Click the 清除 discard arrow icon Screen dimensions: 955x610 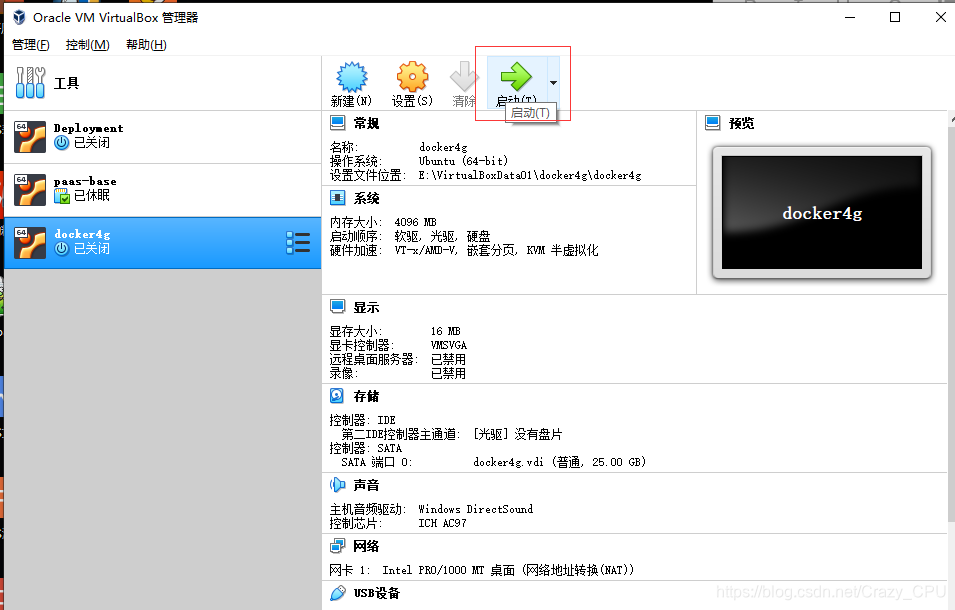[464, 77]
